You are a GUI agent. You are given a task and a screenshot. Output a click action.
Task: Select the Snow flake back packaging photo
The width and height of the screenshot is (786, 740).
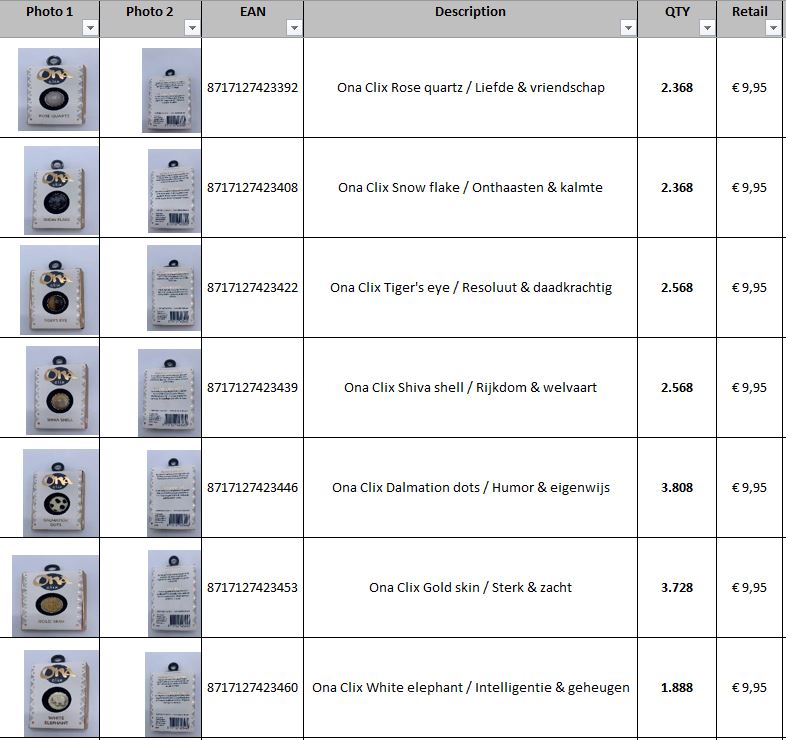[174, 191]
